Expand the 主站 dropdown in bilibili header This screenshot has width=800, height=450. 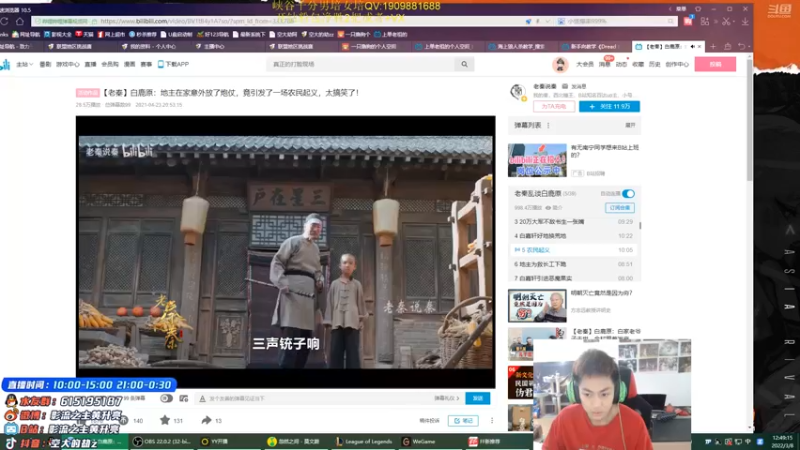(x=24, y=64)
